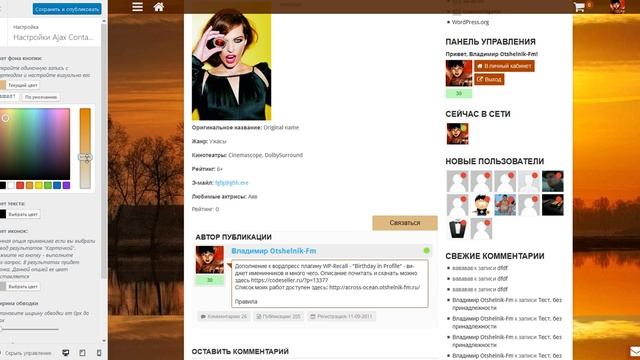The image size is (640, 360).
Task: Click the author avatar in publication block
Action: pyautogui.click(x=210, y=260)
